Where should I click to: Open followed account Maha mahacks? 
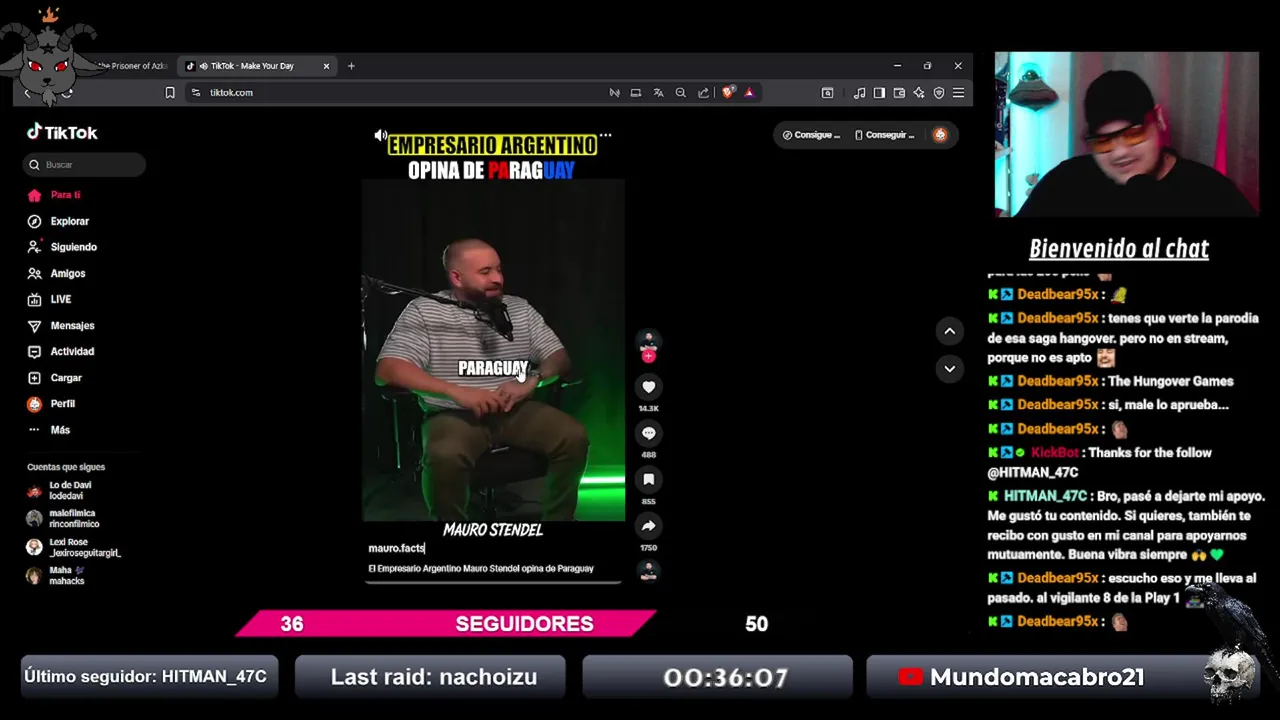click(x=57, y=575)
